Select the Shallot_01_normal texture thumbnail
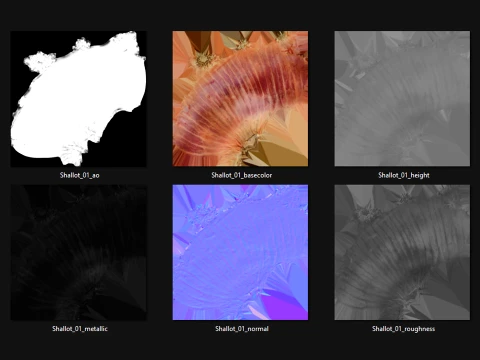The image size is (480, 360). click(240, 253)
